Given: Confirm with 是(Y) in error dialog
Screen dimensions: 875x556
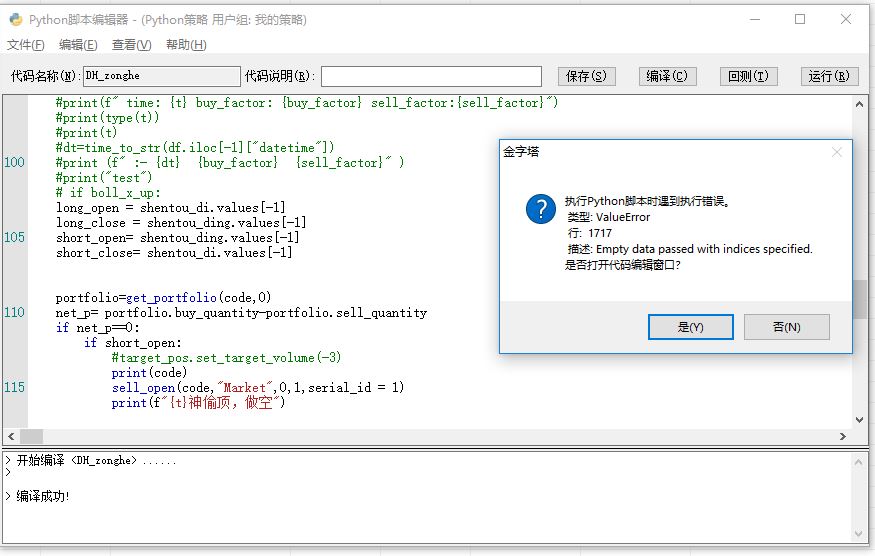Looking at the screenshot, I should click(x=691, y=327).
